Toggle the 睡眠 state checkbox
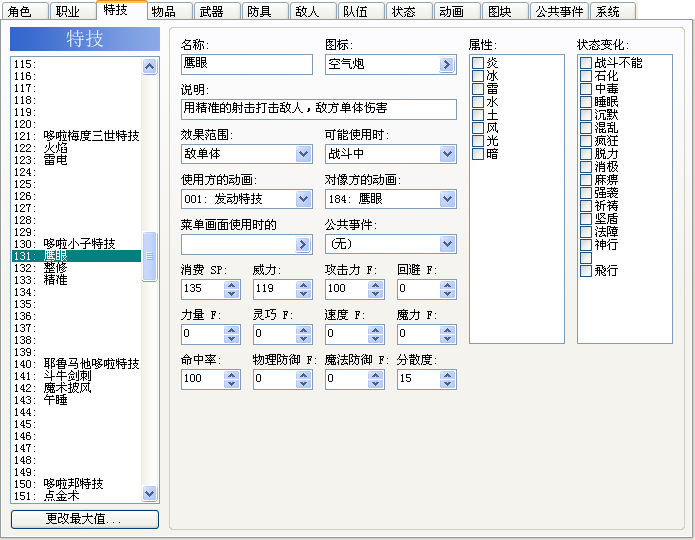The image size is (695, 540). coord(586,102)
